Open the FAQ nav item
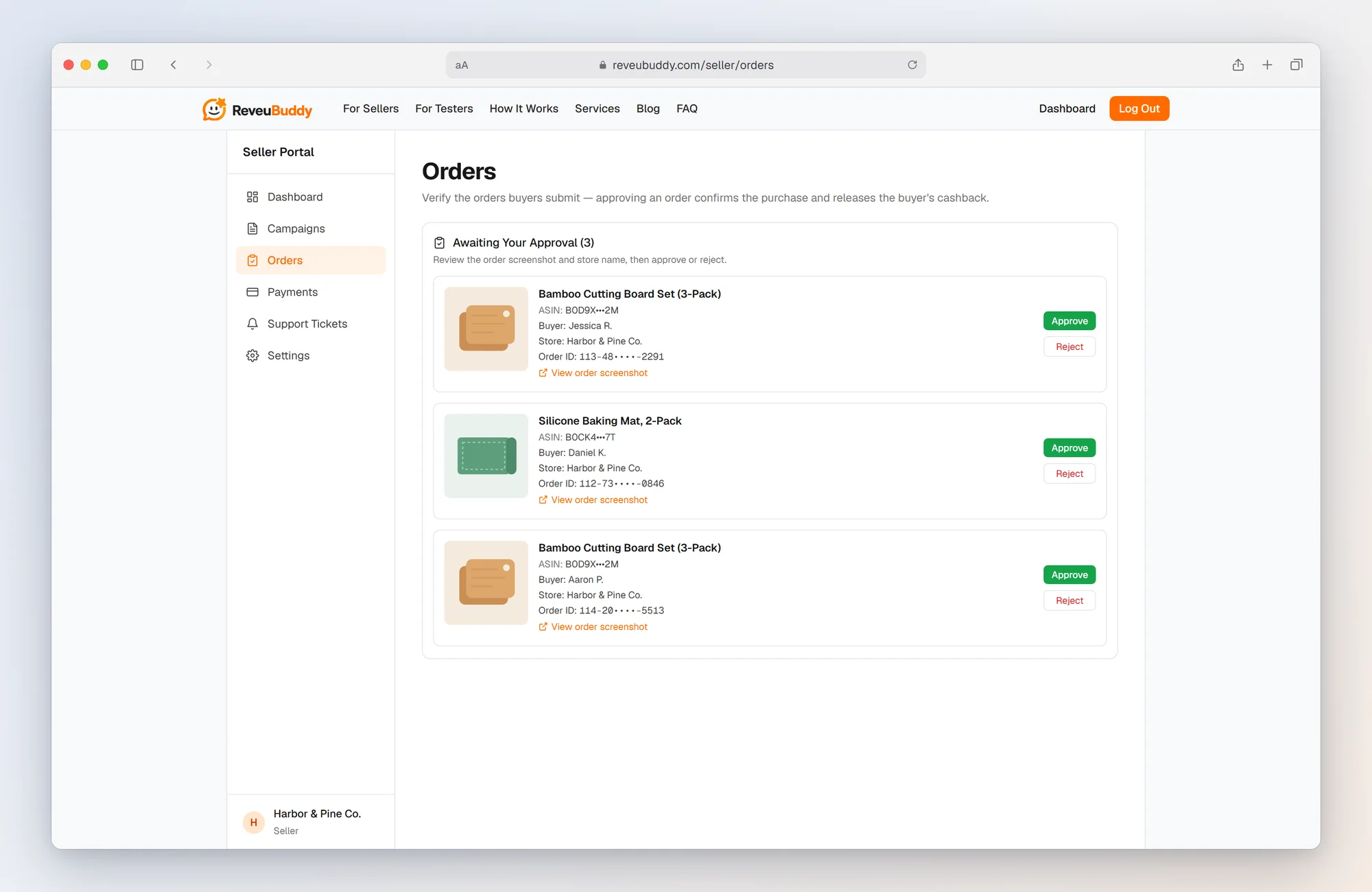The width and height of the screenshot is (1372, 892). coord(687,108)
